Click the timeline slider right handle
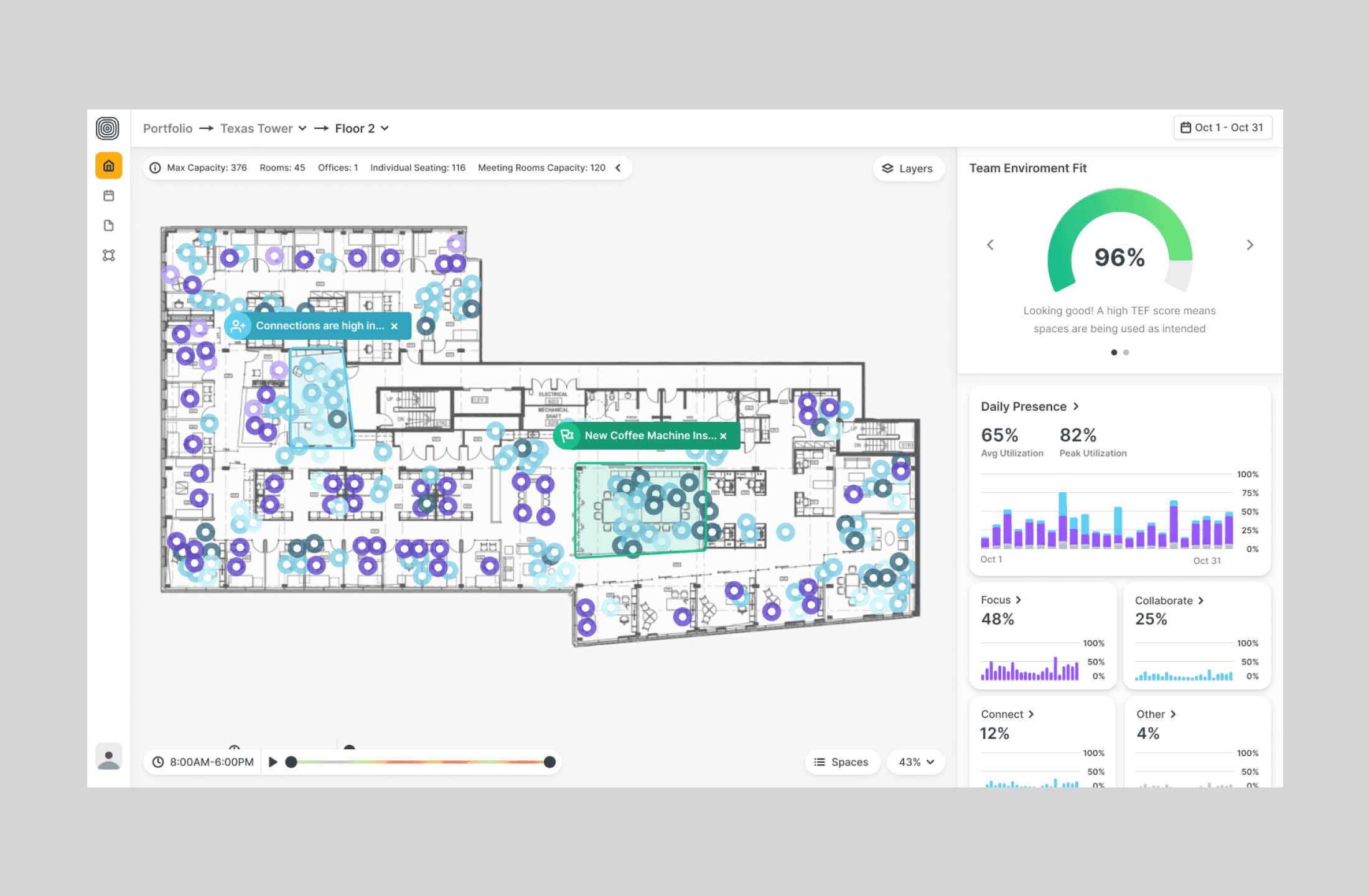 click(x=549, y=762)
